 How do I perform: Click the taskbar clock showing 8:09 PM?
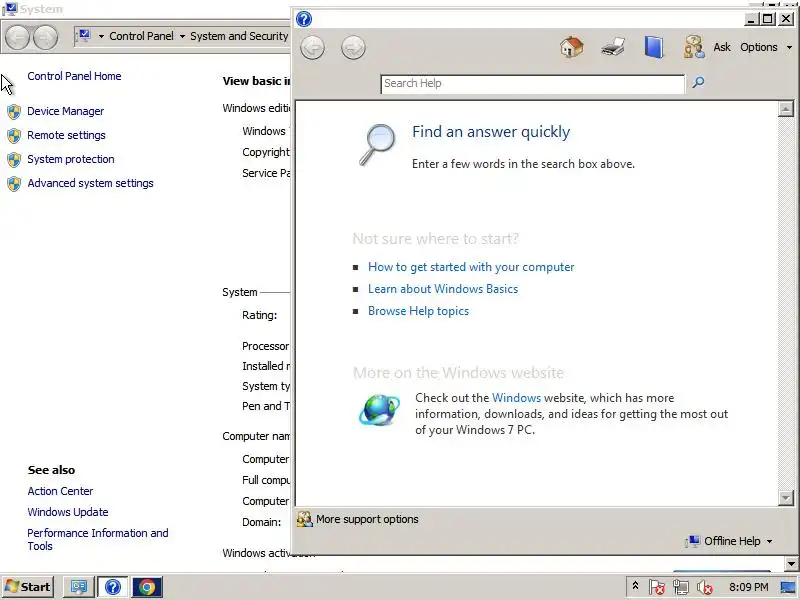click(x=748, y=587)
